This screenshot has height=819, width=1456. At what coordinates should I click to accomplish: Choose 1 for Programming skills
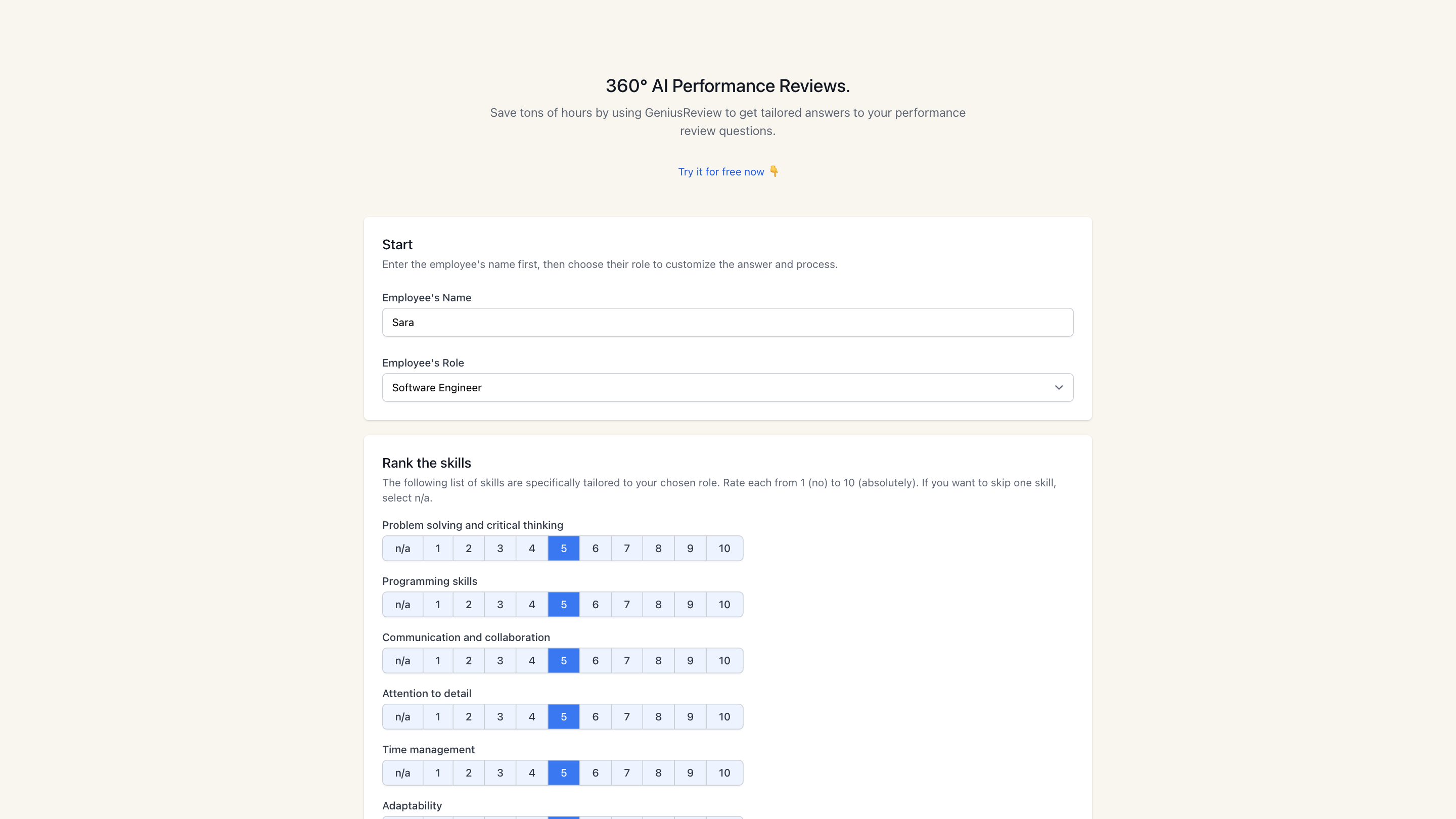pyautogui.click(x=437, y=605)
